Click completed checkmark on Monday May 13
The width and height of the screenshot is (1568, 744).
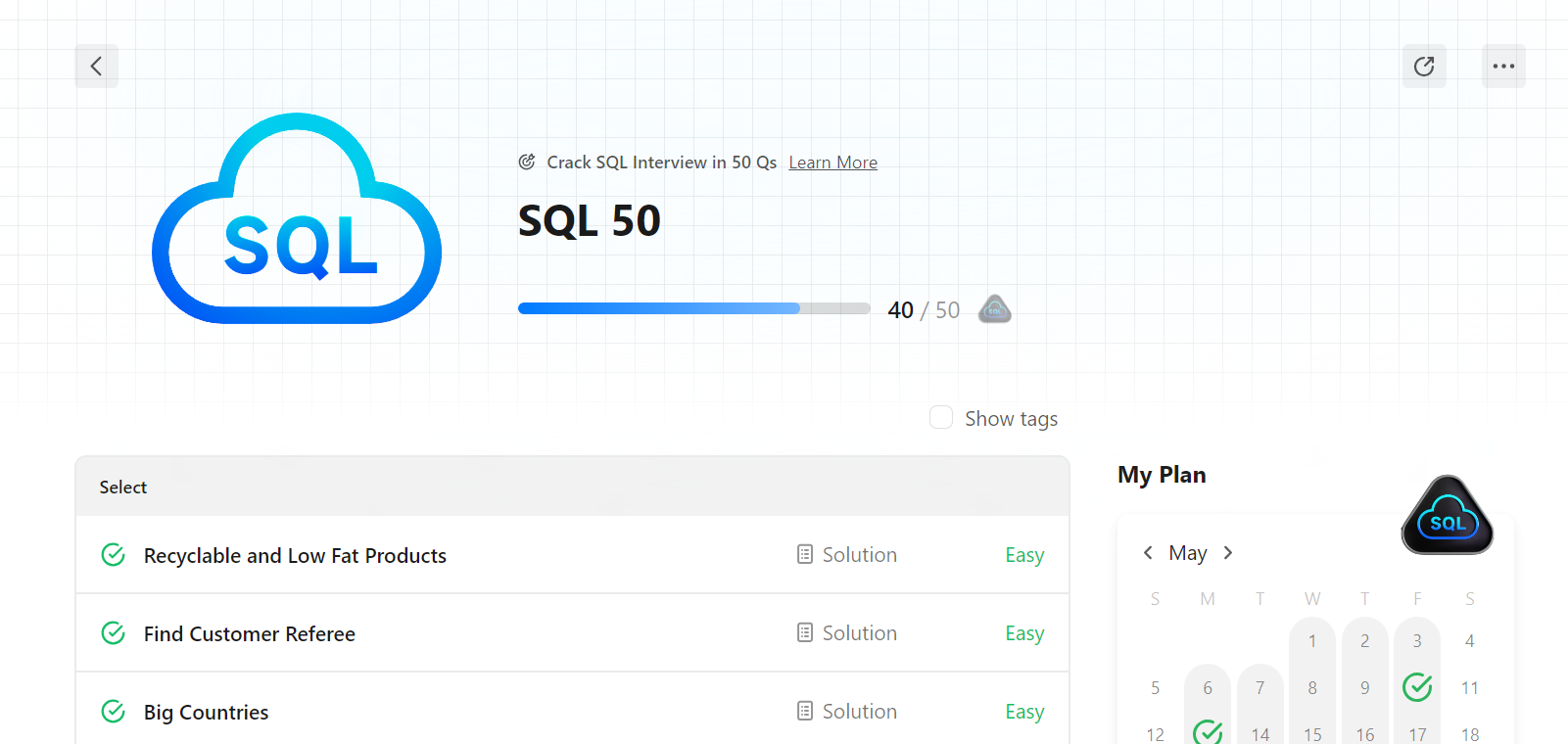(1208, 732)
